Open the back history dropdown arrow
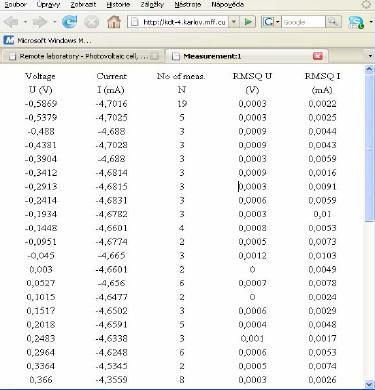The height and width of the screenshot is (390, 375). (25, 22)
